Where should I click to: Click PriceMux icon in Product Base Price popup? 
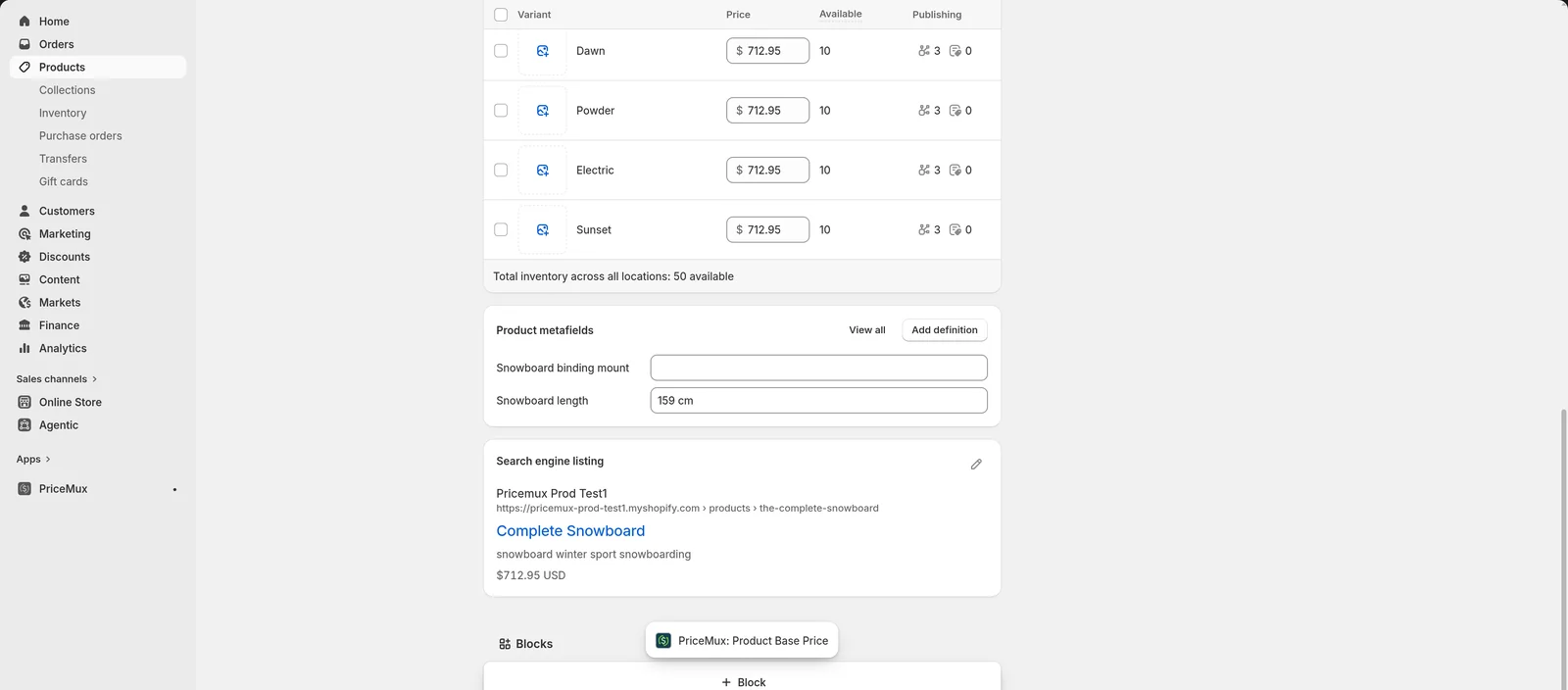(663, 640)
